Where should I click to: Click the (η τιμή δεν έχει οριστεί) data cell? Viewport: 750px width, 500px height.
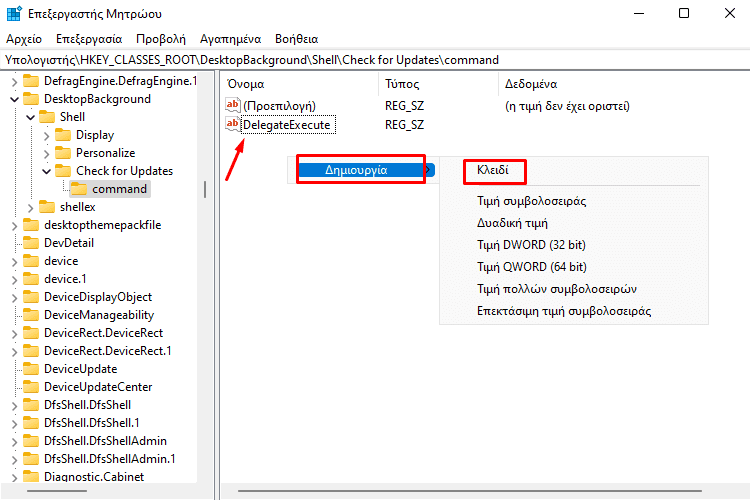coord(567,106)
